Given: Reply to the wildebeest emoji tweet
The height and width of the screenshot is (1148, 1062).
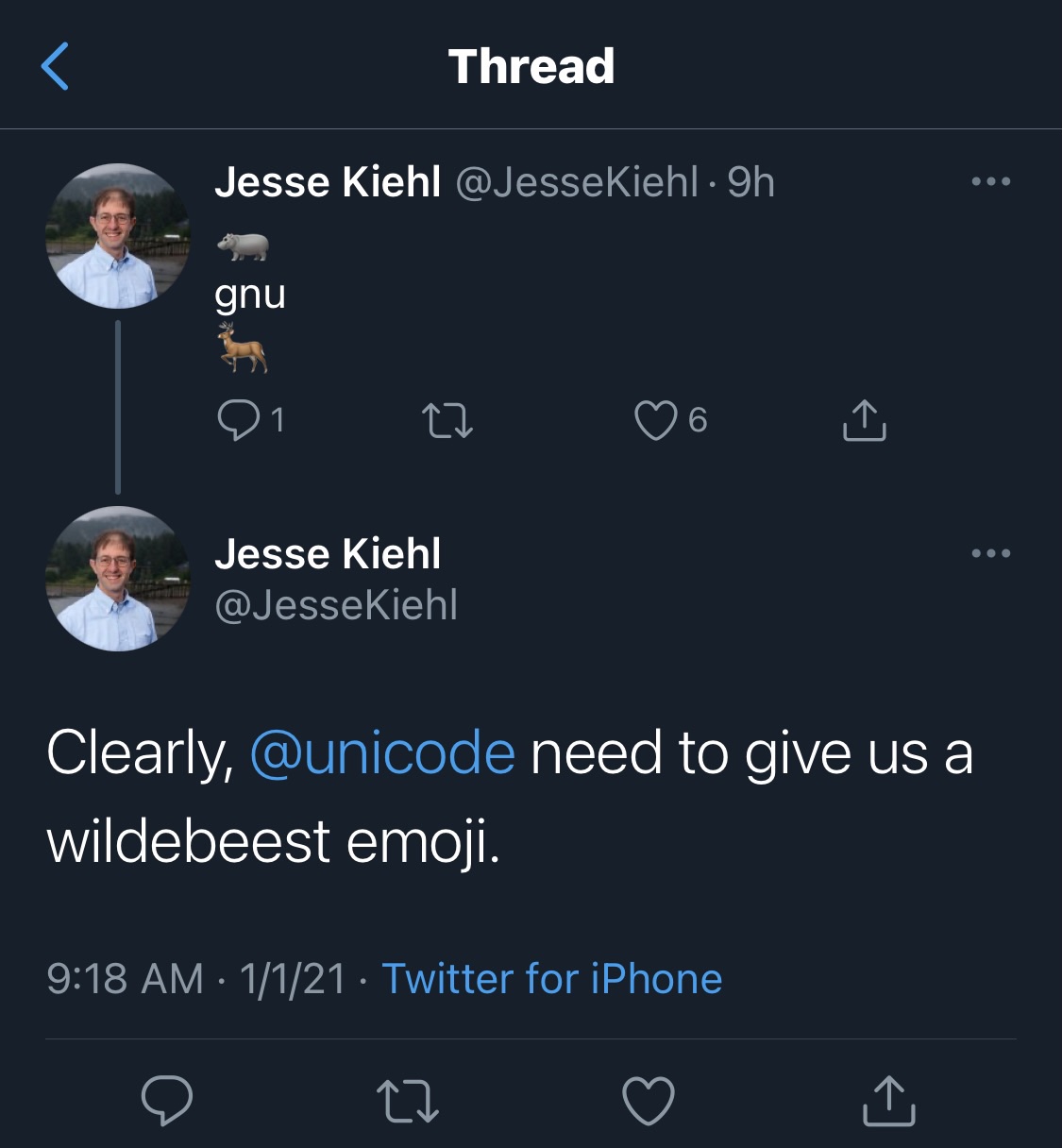Looking at the screenshot, I should [x=167, y=1101].
